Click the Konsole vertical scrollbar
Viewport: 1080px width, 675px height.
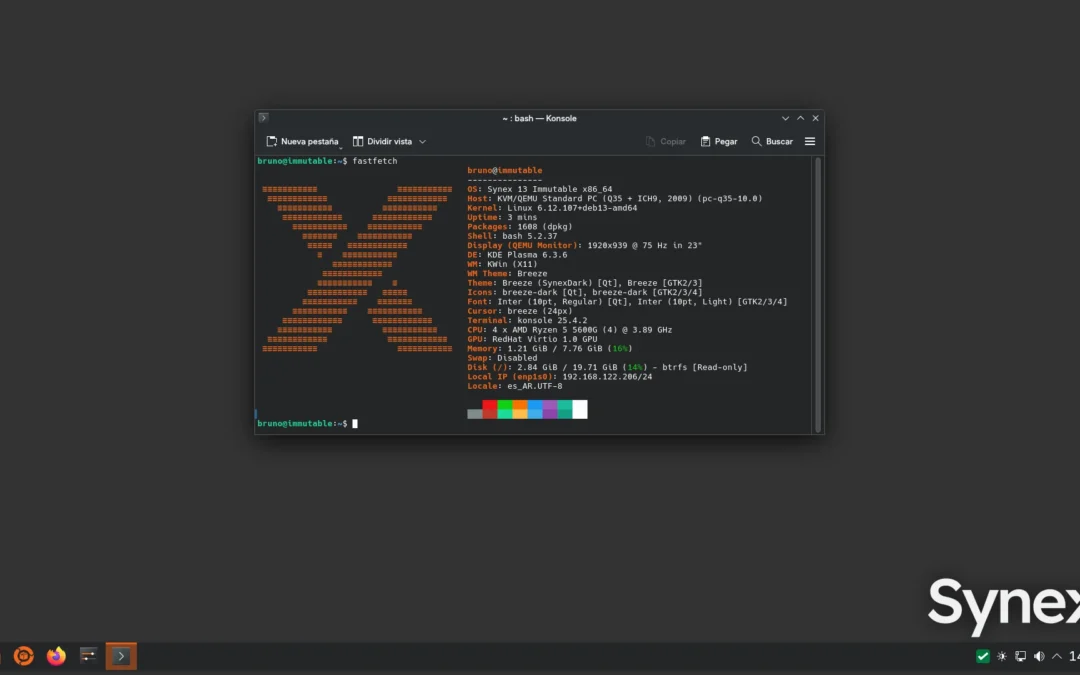(x=818, y=294)
